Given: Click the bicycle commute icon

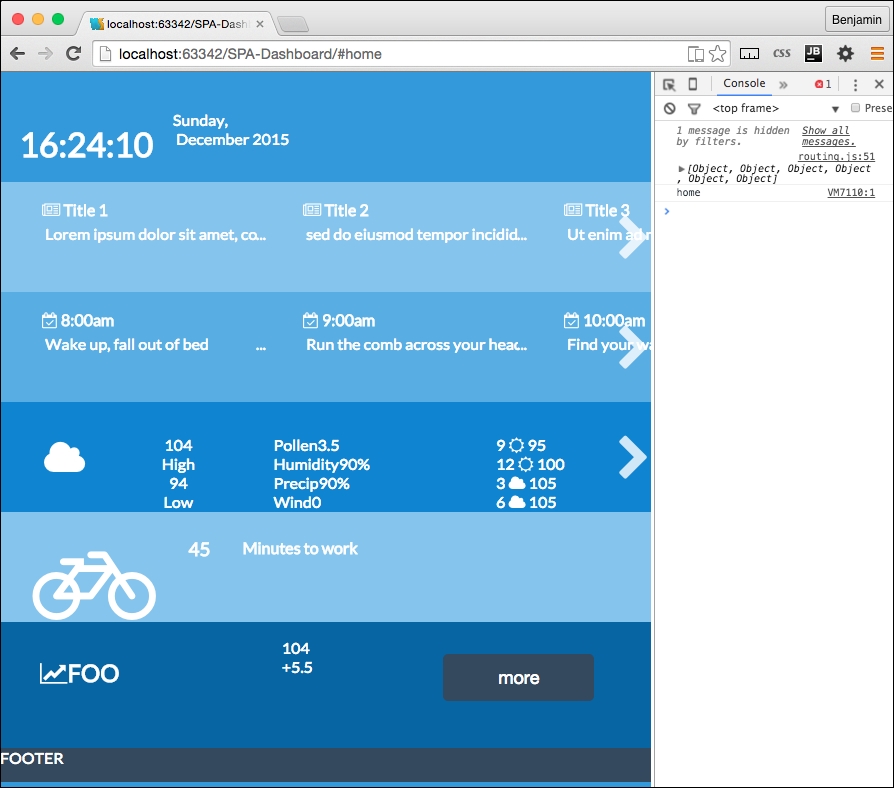Looking at the screenshot, I should click(x=94, y=585).
